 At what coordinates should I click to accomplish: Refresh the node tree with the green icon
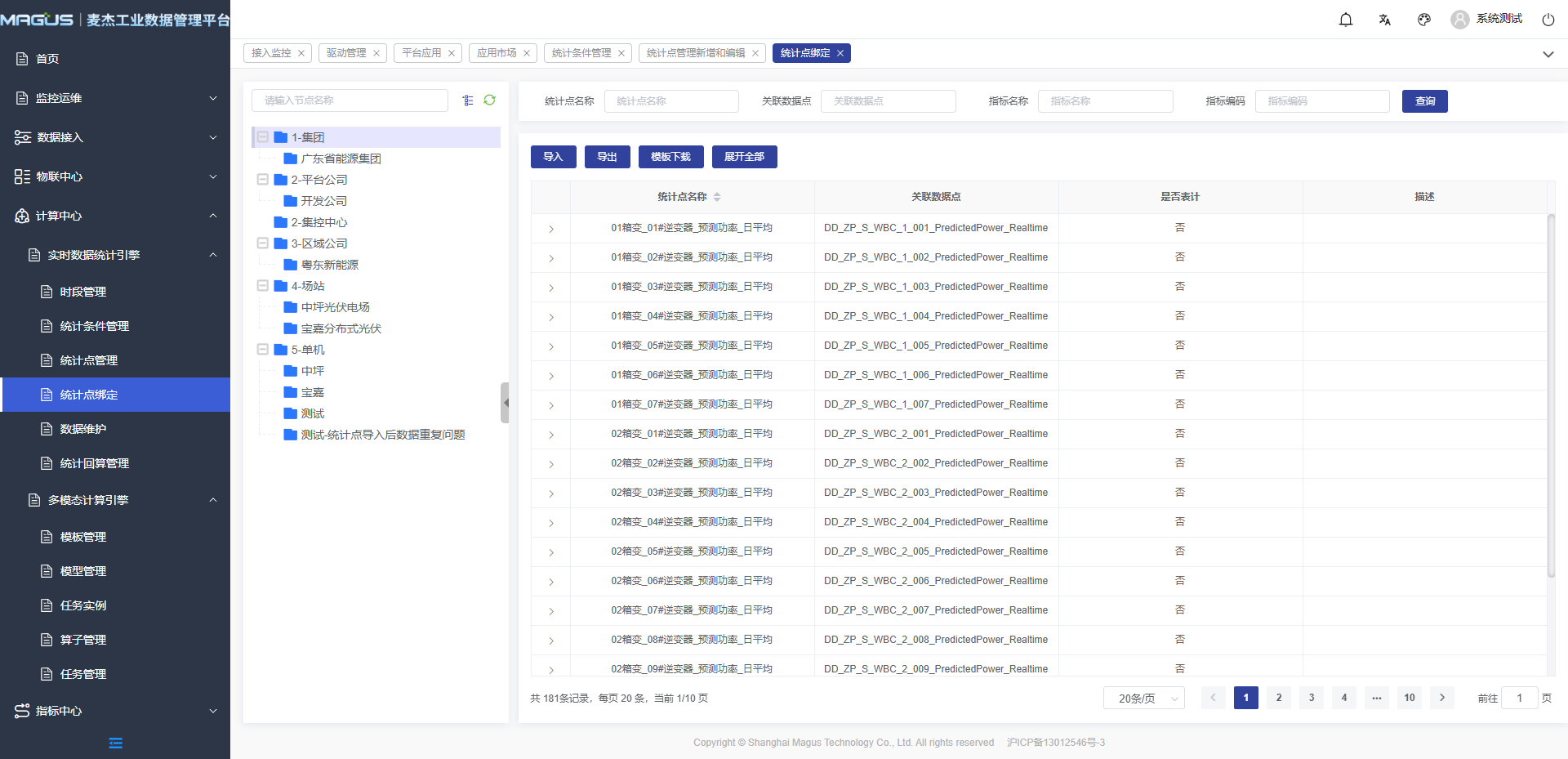click(x=490, y=100)
